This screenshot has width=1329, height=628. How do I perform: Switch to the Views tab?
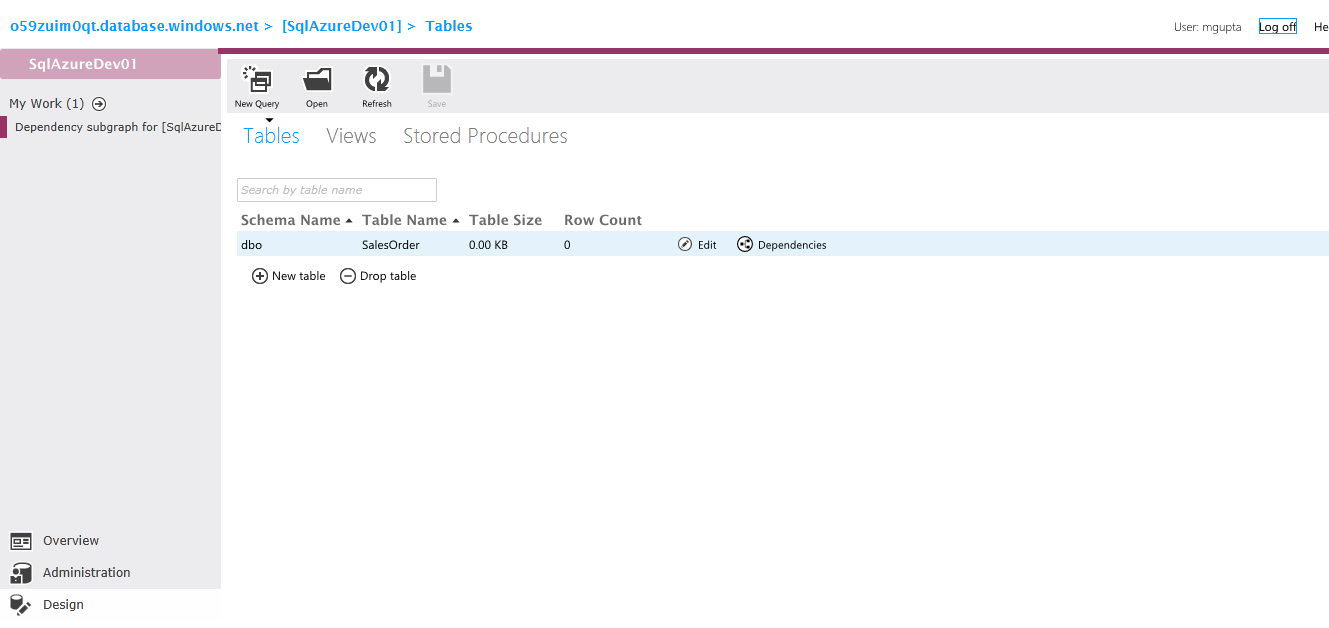(351, 136)
